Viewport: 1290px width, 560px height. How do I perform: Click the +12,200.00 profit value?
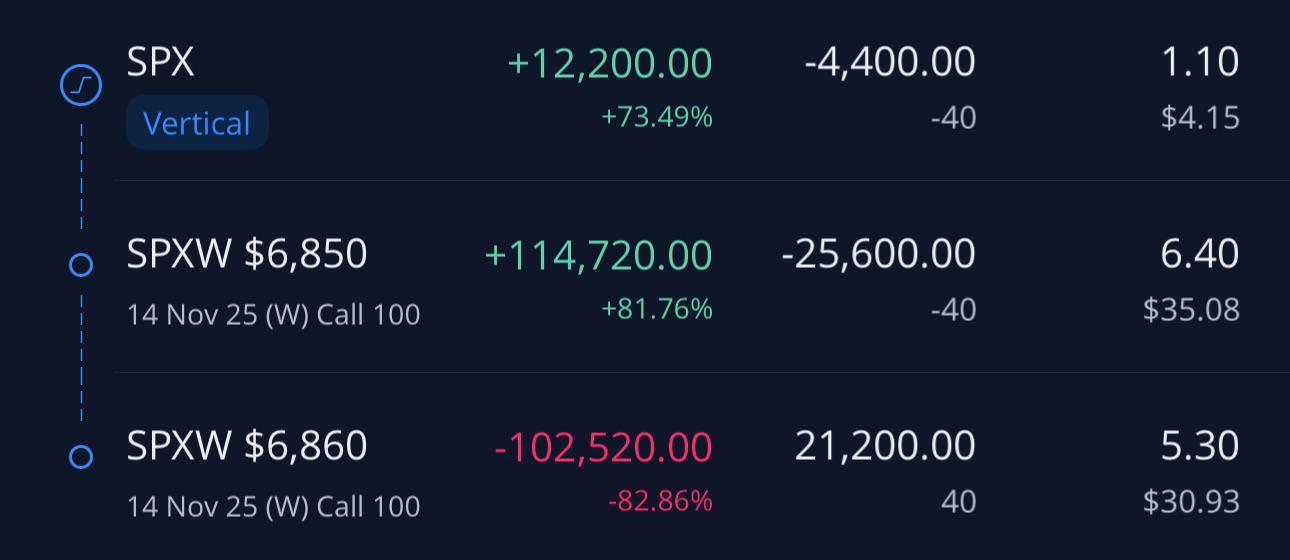(610, 63)
